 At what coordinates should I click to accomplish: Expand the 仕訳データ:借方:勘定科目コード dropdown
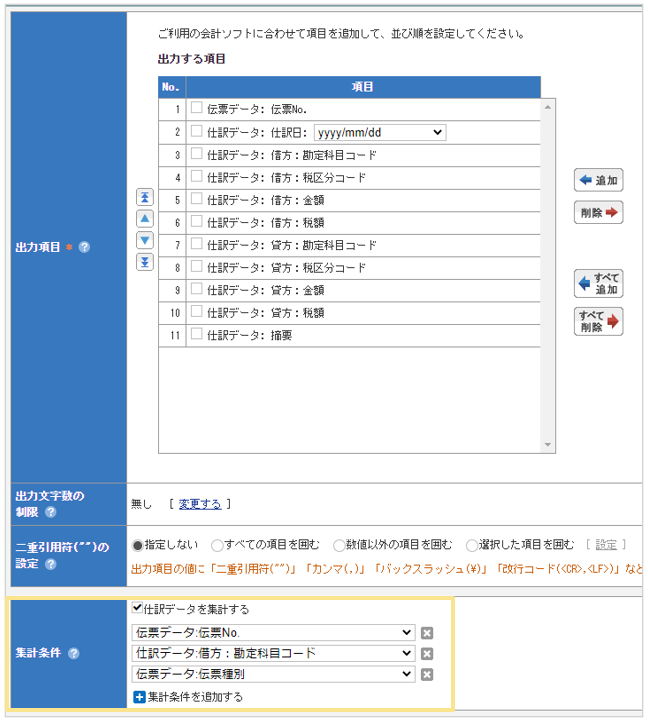(x=272, y=654)
